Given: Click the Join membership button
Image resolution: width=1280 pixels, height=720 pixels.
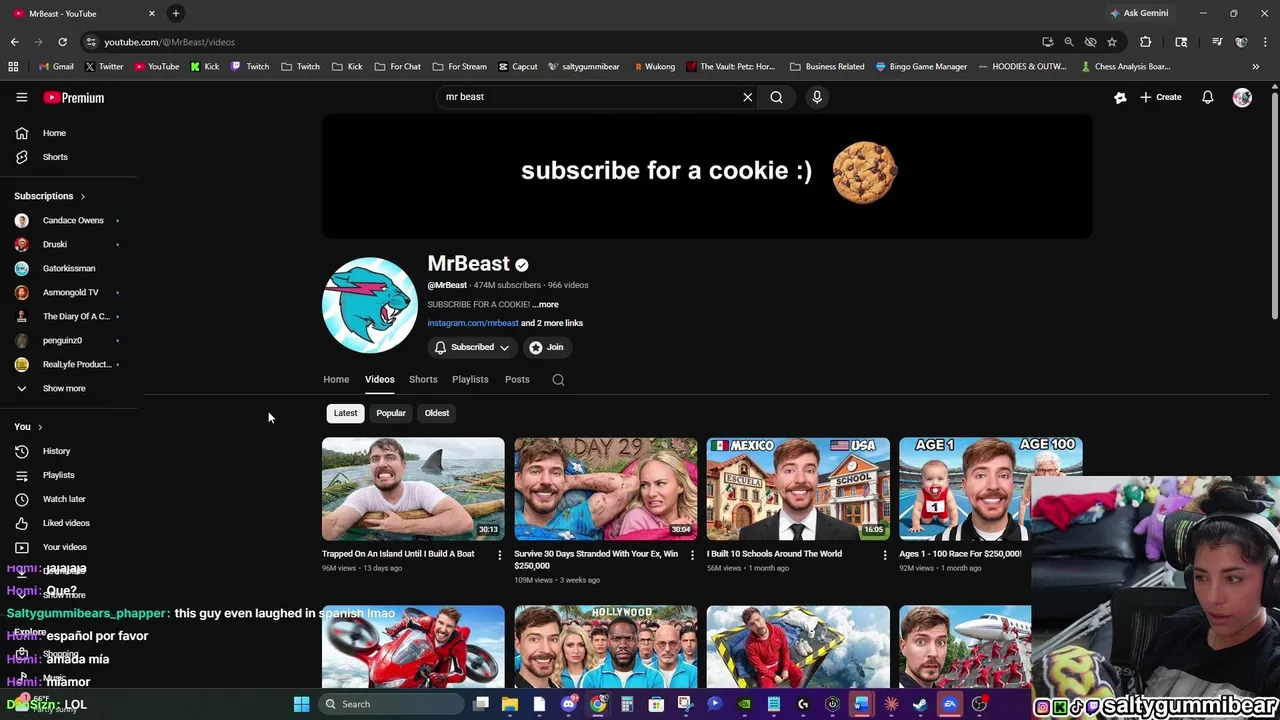Looking at the screenshot, I should tap(547, 347).
